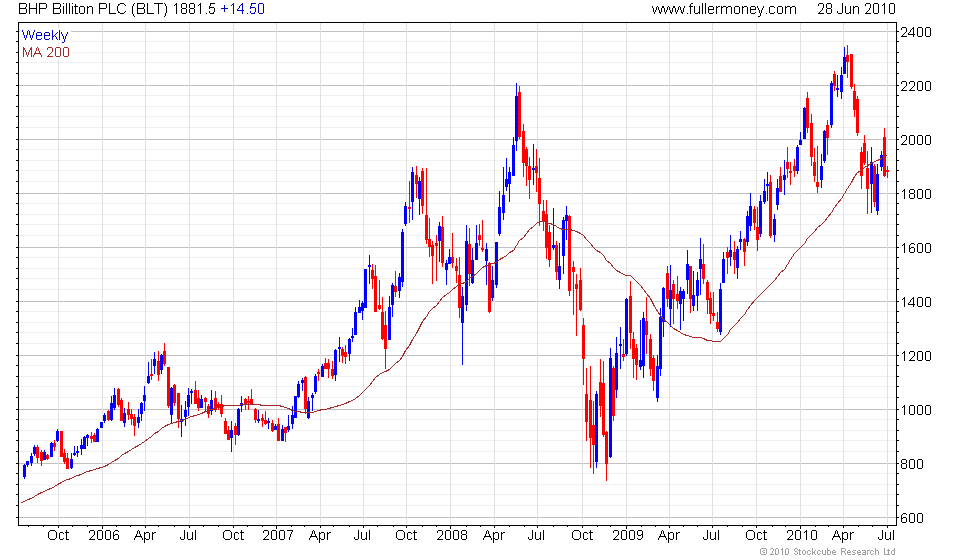Click the 1600 price axis label
The width and height of the screenshot is (980, 560).
916,248
